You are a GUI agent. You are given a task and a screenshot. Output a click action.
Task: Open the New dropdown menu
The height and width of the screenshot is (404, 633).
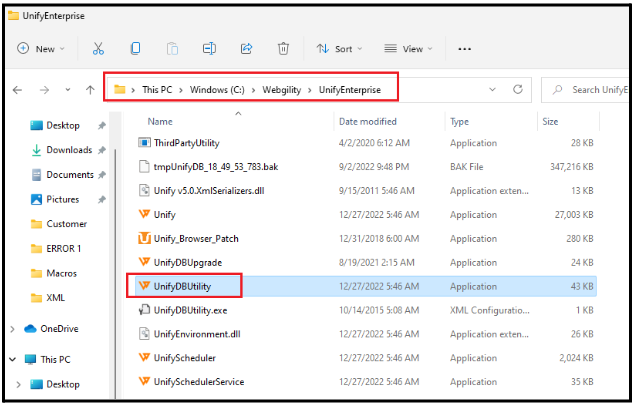click(x=41, y=48)
